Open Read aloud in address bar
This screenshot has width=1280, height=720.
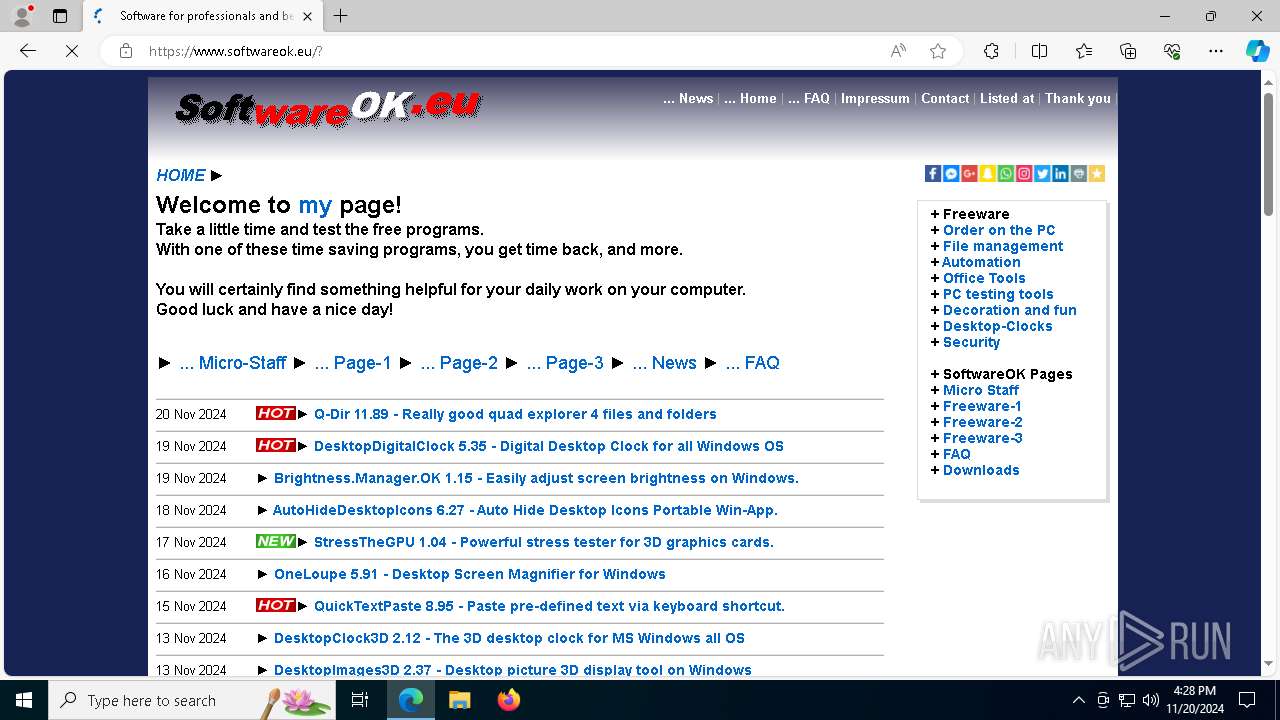pos(898,51)
